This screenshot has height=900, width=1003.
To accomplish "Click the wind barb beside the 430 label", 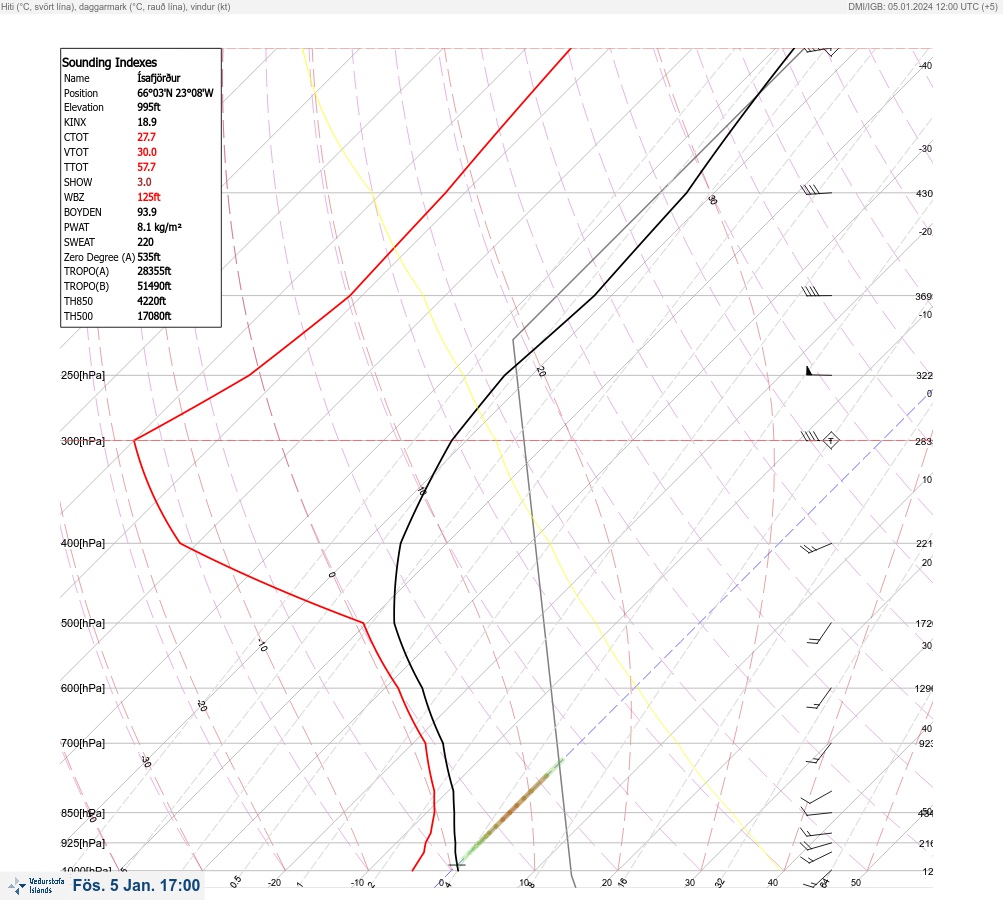I will click(x=816, y=190).
